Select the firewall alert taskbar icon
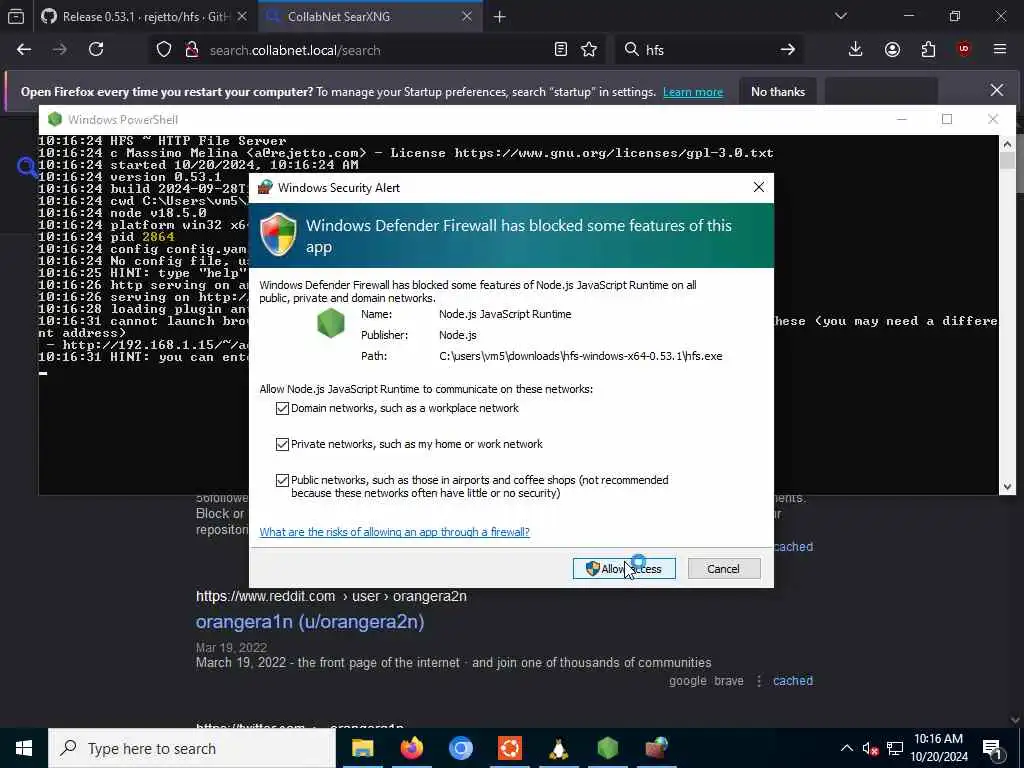The height and width of the screenshot is (768, 1024). coord(656,748)
